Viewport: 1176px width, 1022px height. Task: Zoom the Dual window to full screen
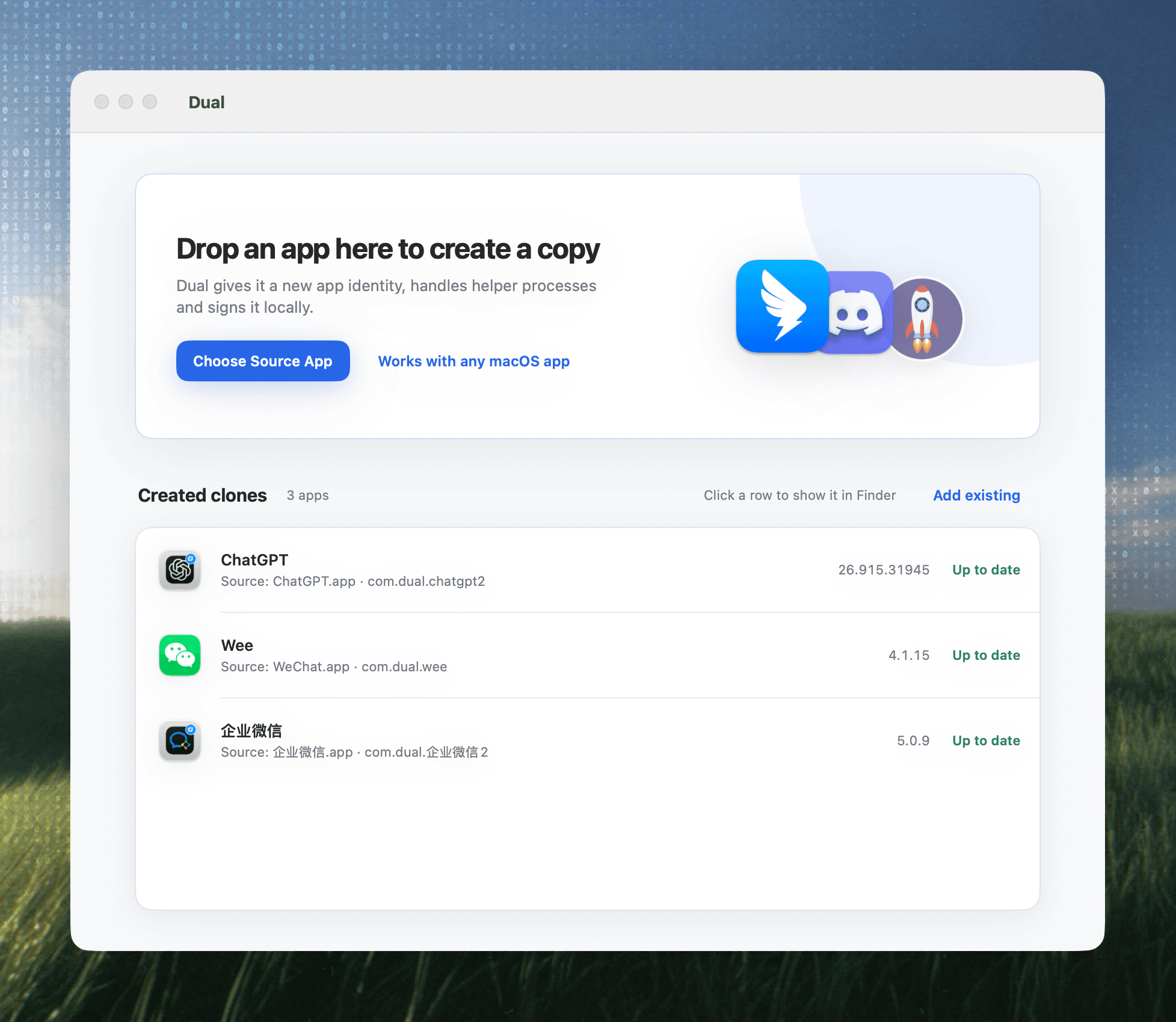click(150, 102)
